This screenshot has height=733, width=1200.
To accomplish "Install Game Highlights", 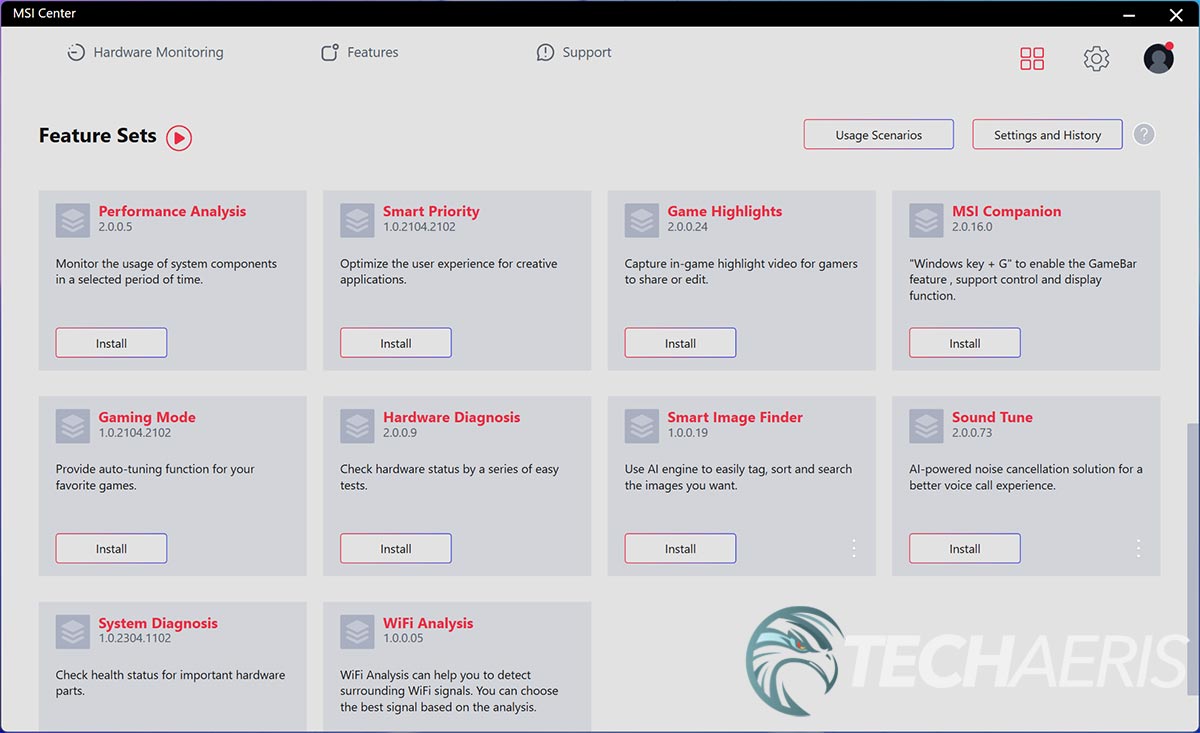I will [680, 343].
